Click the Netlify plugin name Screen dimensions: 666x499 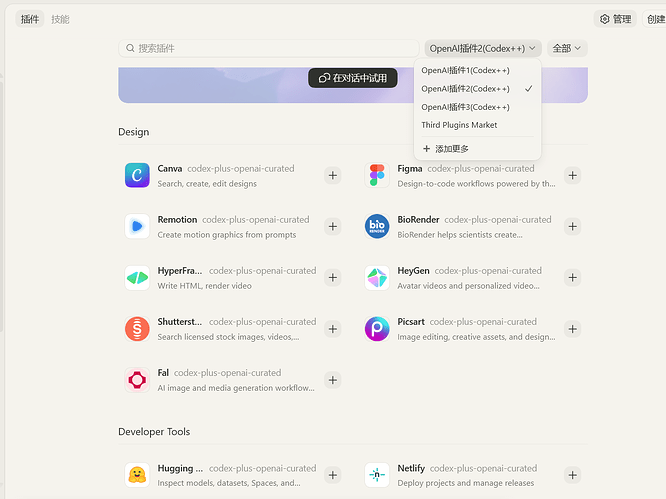(411, 468)
